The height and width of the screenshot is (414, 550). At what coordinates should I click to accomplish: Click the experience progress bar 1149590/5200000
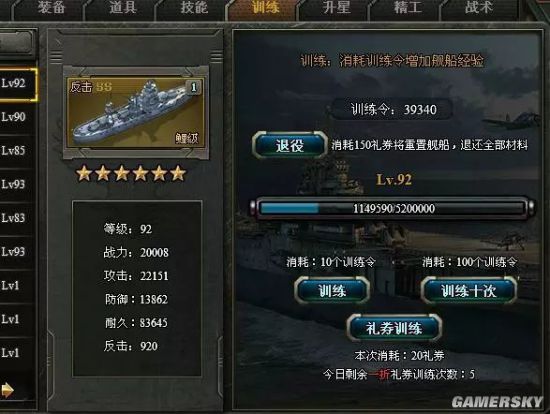pos(393,208)
